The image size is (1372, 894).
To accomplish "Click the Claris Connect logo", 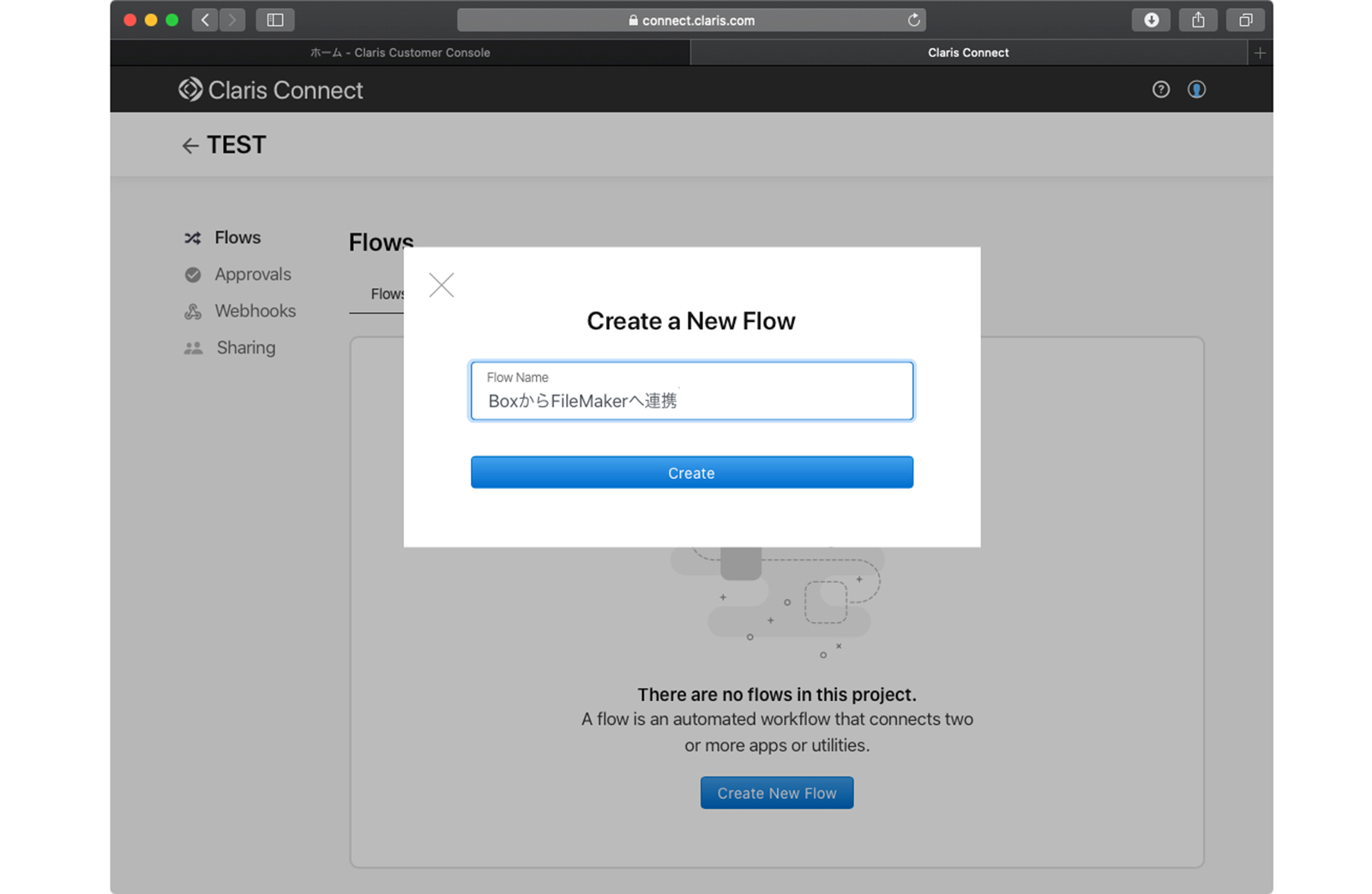I will click(x=271, y=90).
